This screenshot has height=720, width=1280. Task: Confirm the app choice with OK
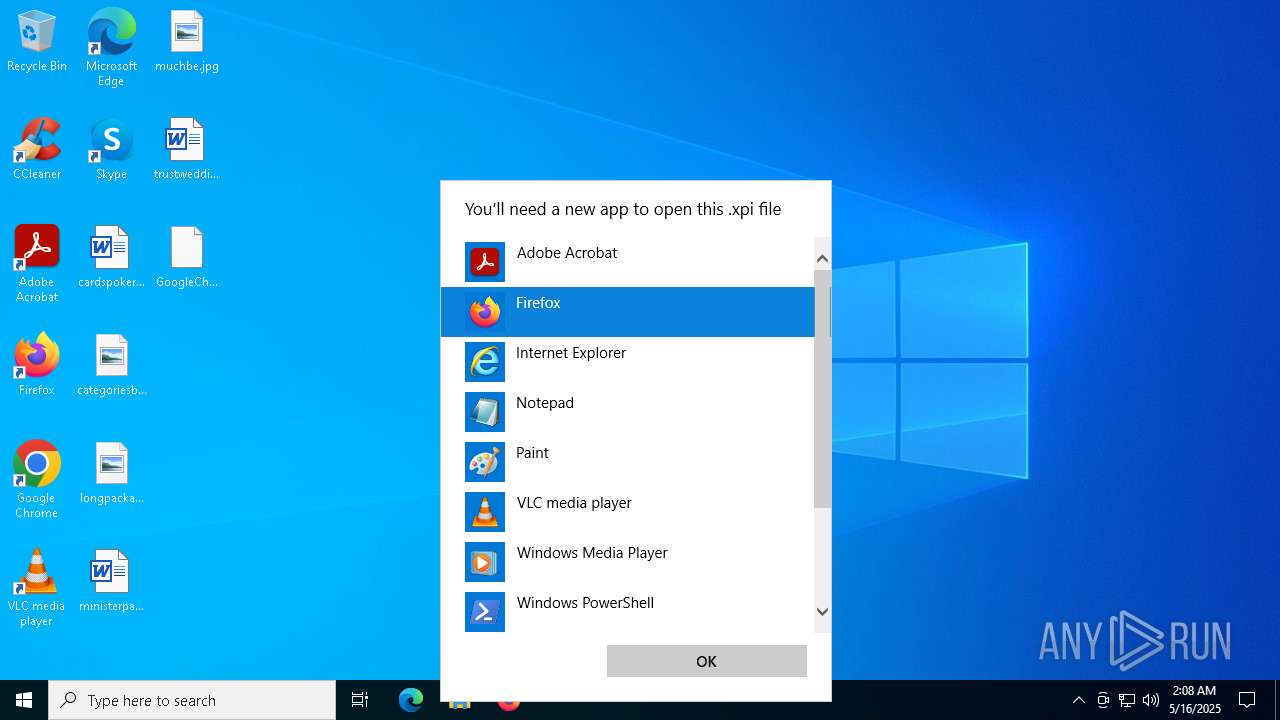[x=707, y=661]
